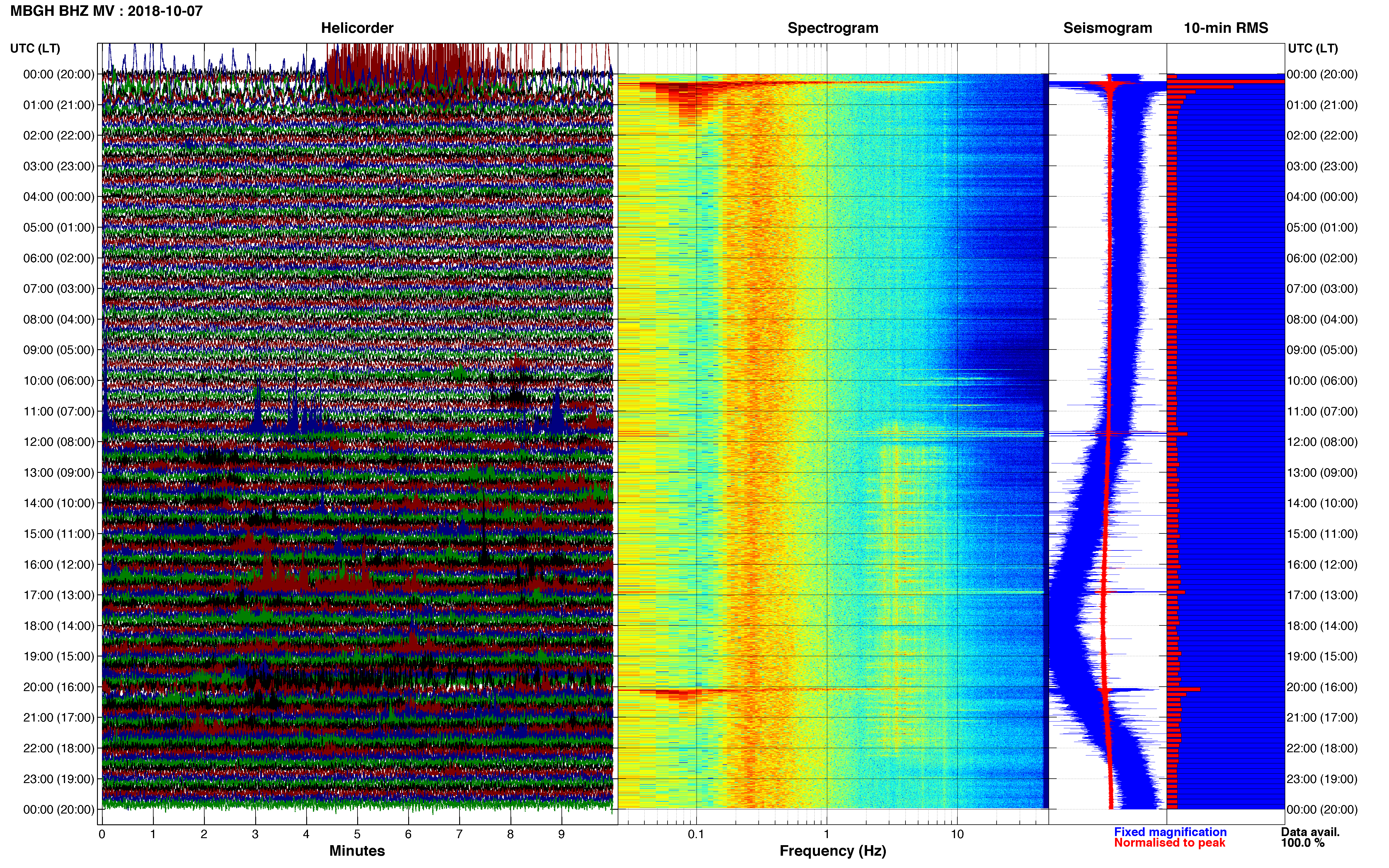Click the 'Fixed magnification' legend entry
Screen dimensions: 1389x868
click(1170, 832)
